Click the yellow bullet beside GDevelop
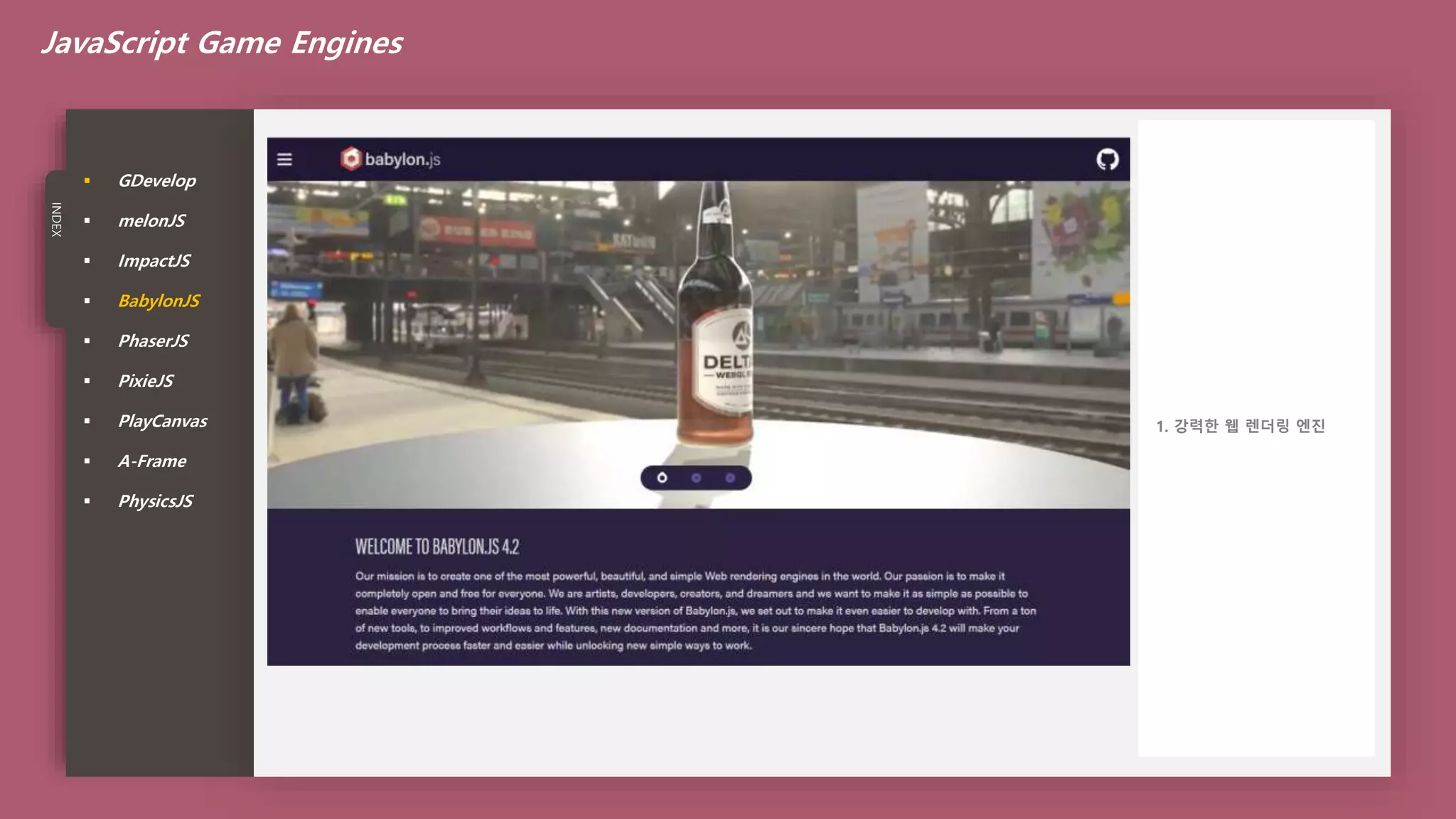Screen dimensions: 1456x819 [x=87, y=181]
